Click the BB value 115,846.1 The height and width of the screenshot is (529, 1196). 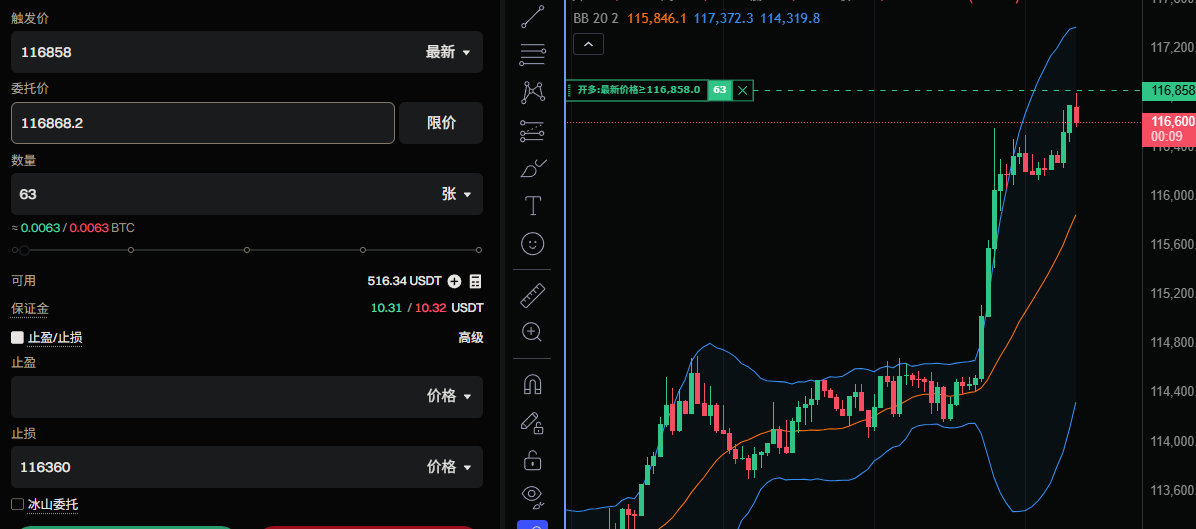click(x=657, y=18)
